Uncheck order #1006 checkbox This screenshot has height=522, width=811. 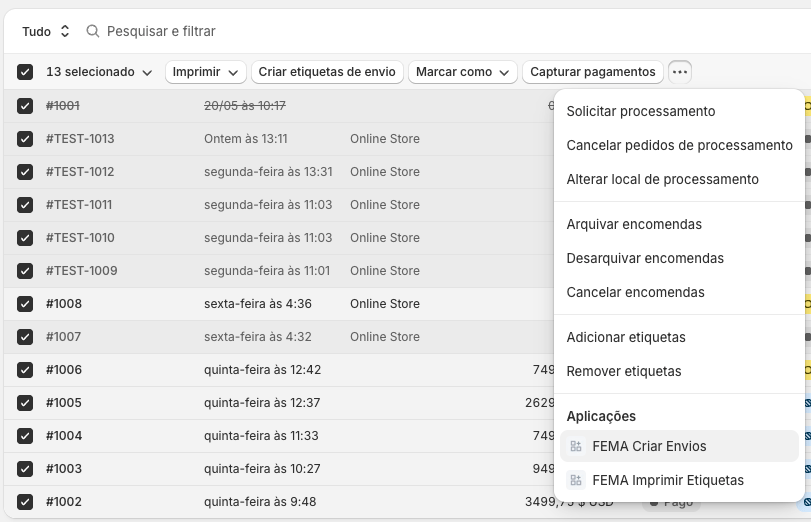point(25,370)
